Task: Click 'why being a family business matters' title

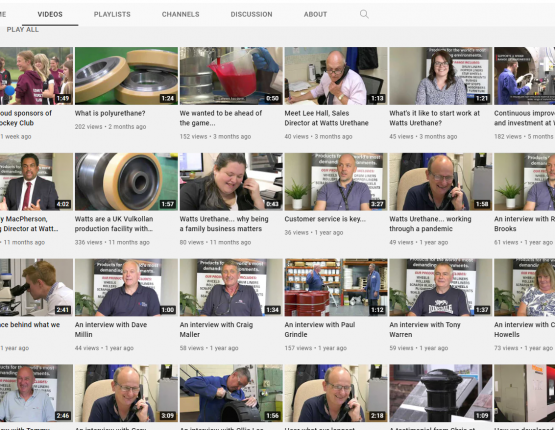Action: 224,224
